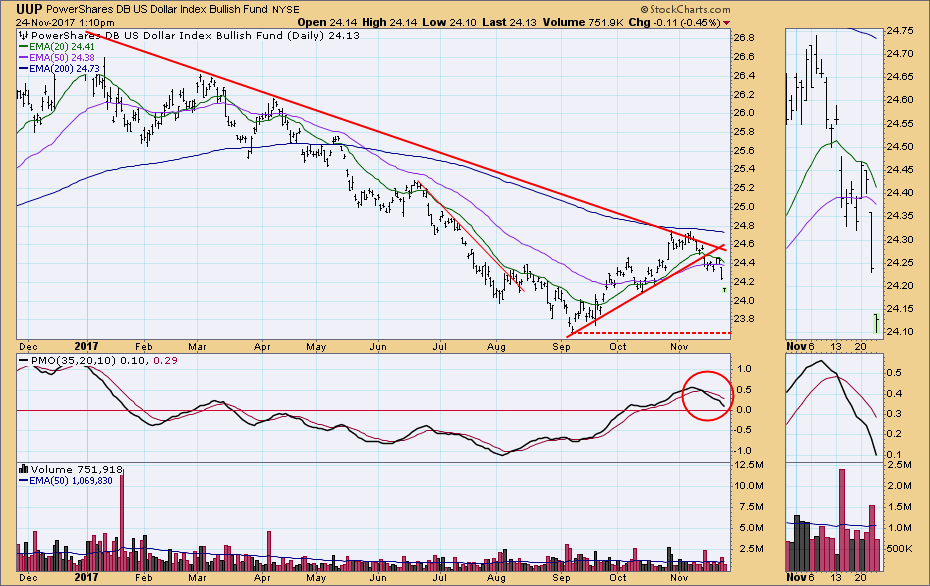
Task: Click the 23.8 price axis label
Action: coord(744,319)
